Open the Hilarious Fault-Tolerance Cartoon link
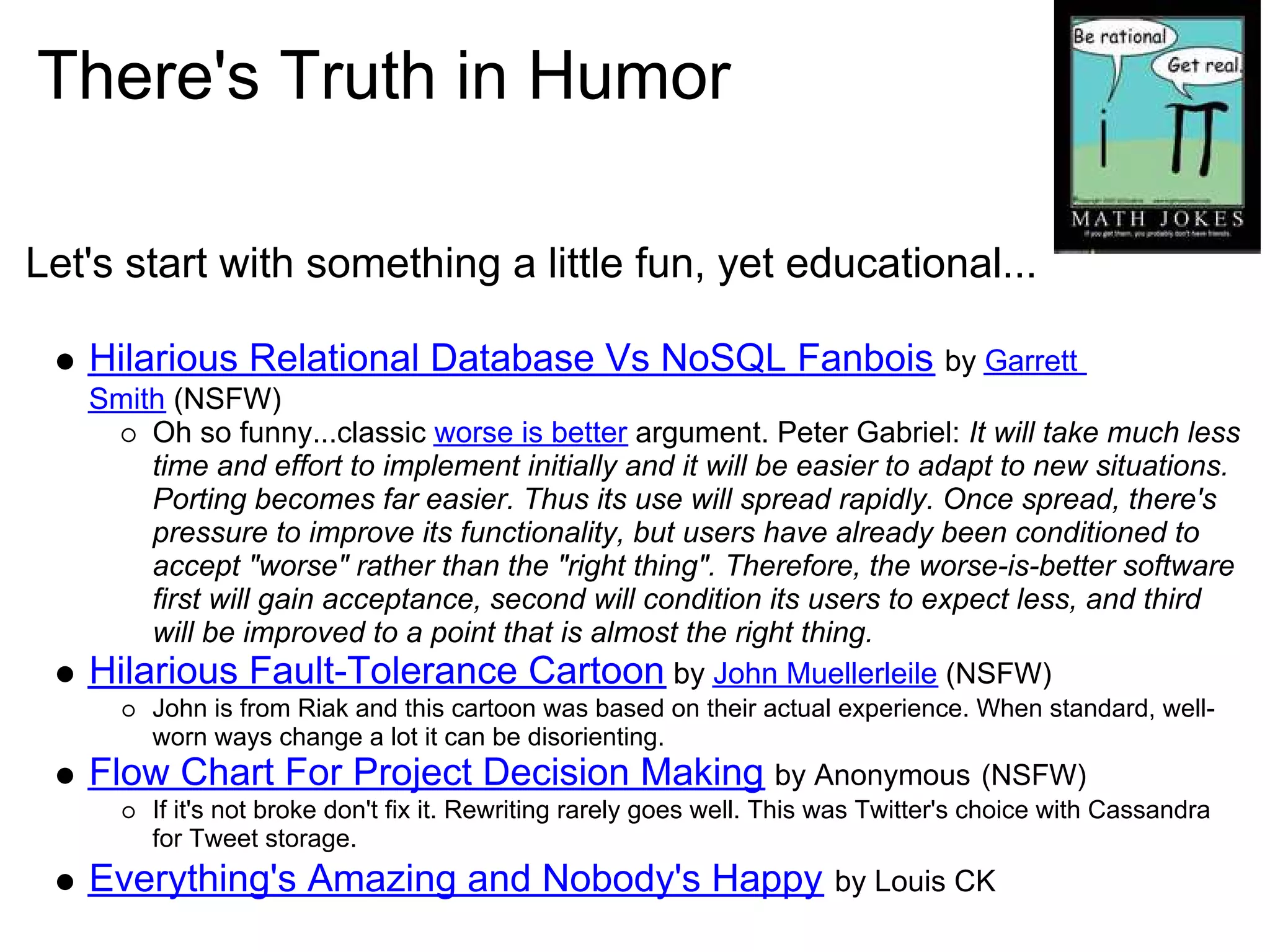 click(x=377, y=671)
